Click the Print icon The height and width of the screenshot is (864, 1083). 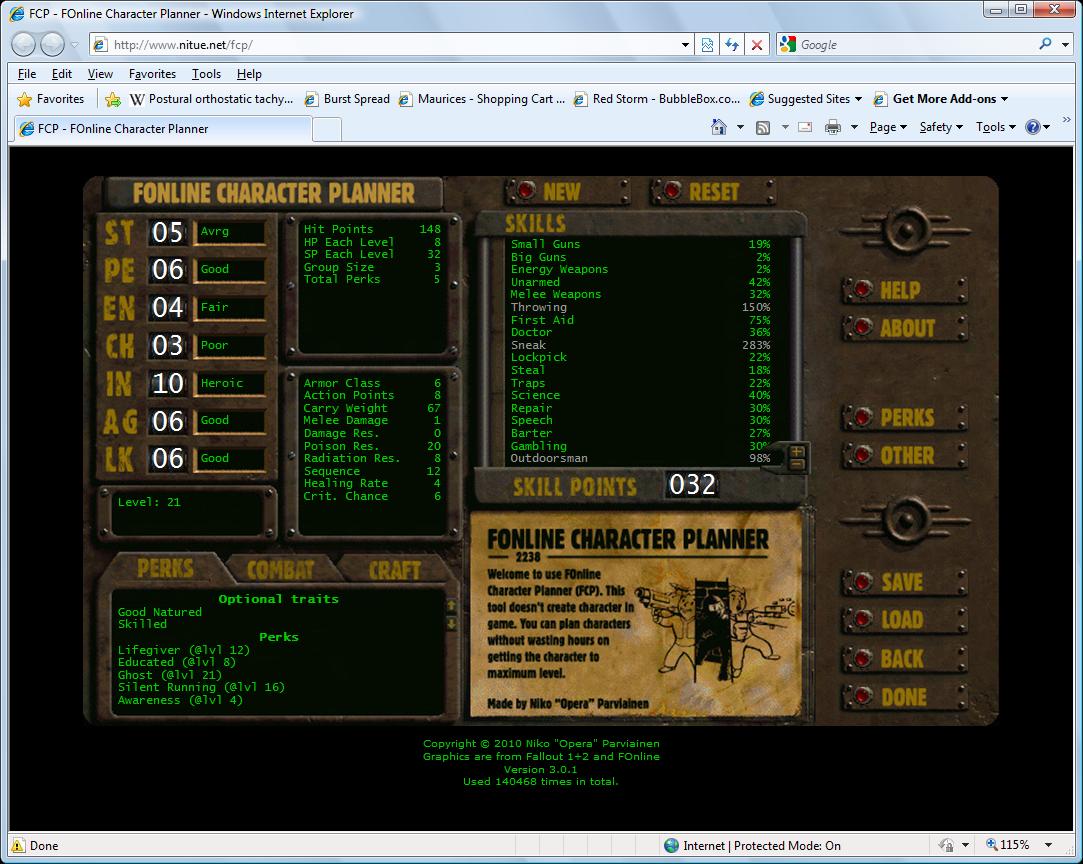[833, 127]
